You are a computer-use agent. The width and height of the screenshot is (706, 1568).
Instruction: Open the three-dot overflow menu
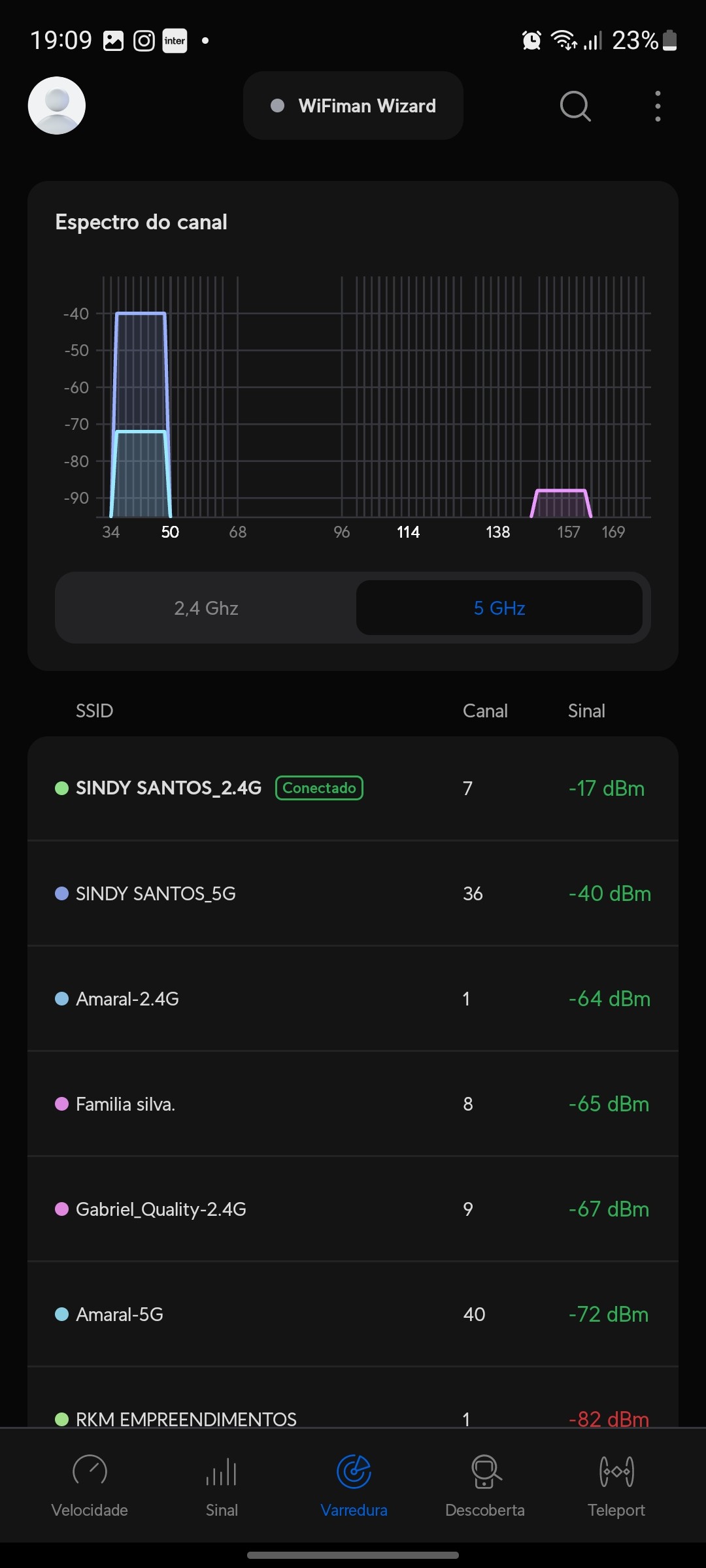(x=658, y=106)
